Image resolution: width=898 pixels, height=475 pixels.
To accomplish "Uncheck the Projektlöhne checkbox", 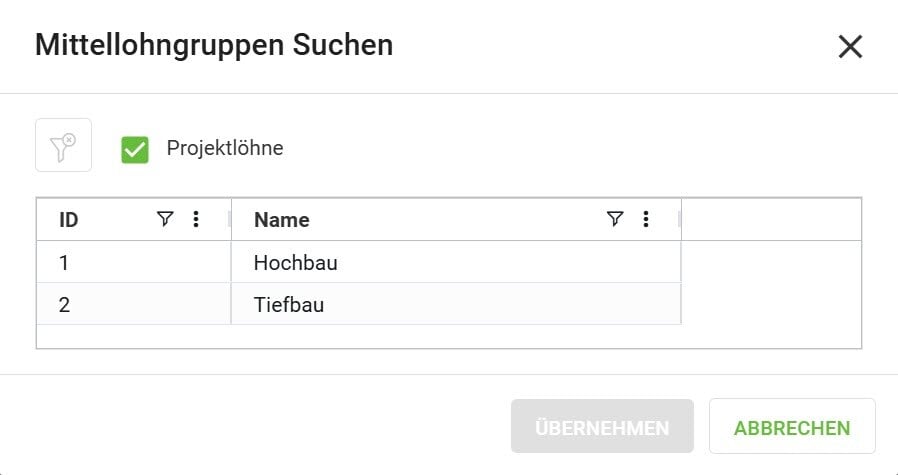I will (x=135, y=149).
